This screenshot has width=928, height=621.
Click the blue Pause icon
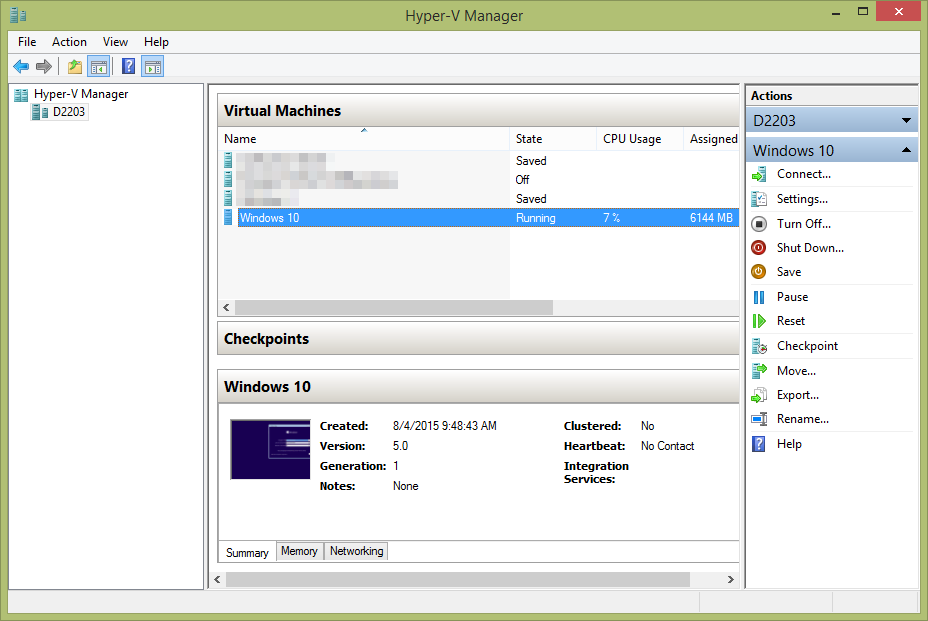[759, 297]
